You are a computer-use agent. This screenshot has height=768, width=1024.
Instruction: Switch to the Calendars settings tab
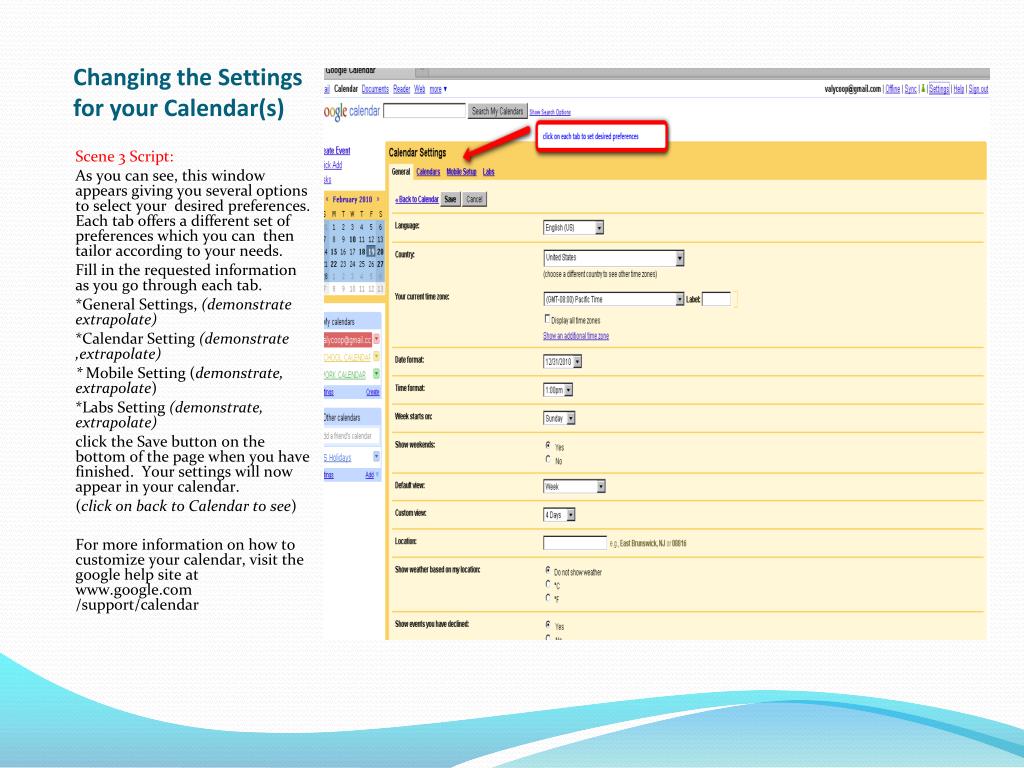pos(428,172)
